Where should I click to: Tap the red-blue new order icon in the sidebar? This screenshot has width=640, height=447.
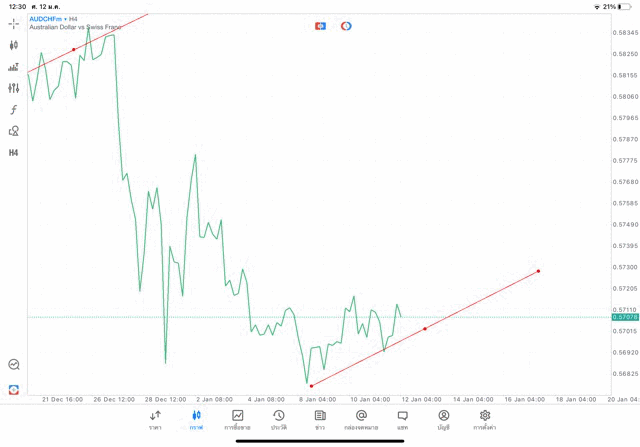(x=14, y=389)
